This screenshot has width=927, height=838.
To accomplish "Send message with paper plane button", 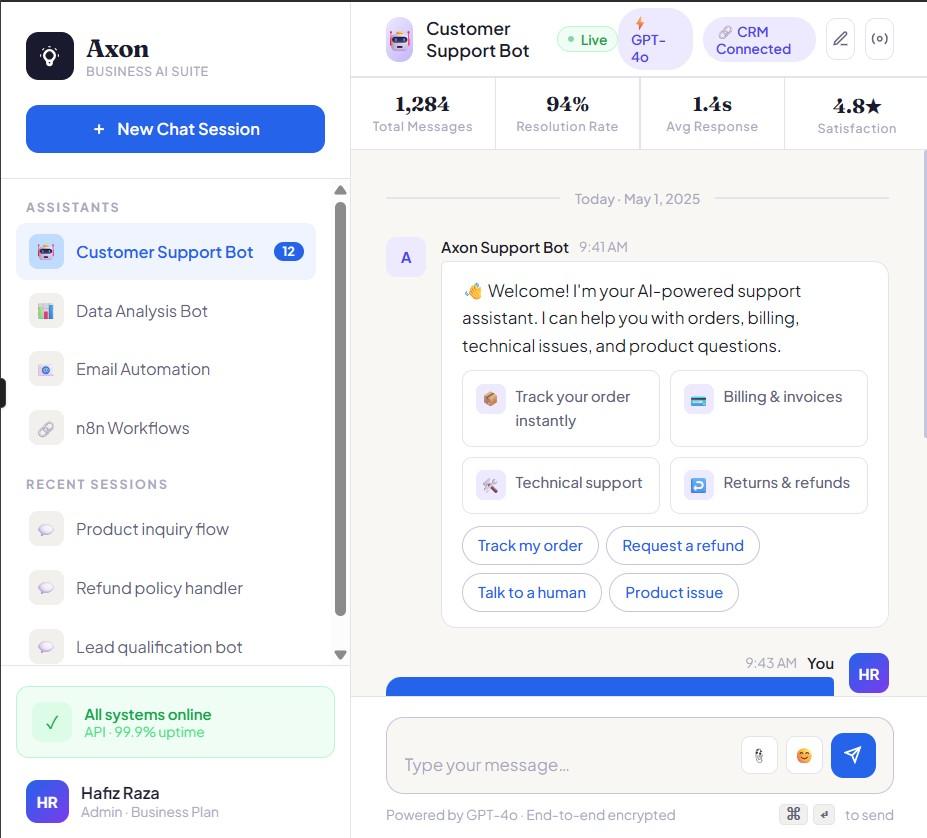I will tap(853, 755).
